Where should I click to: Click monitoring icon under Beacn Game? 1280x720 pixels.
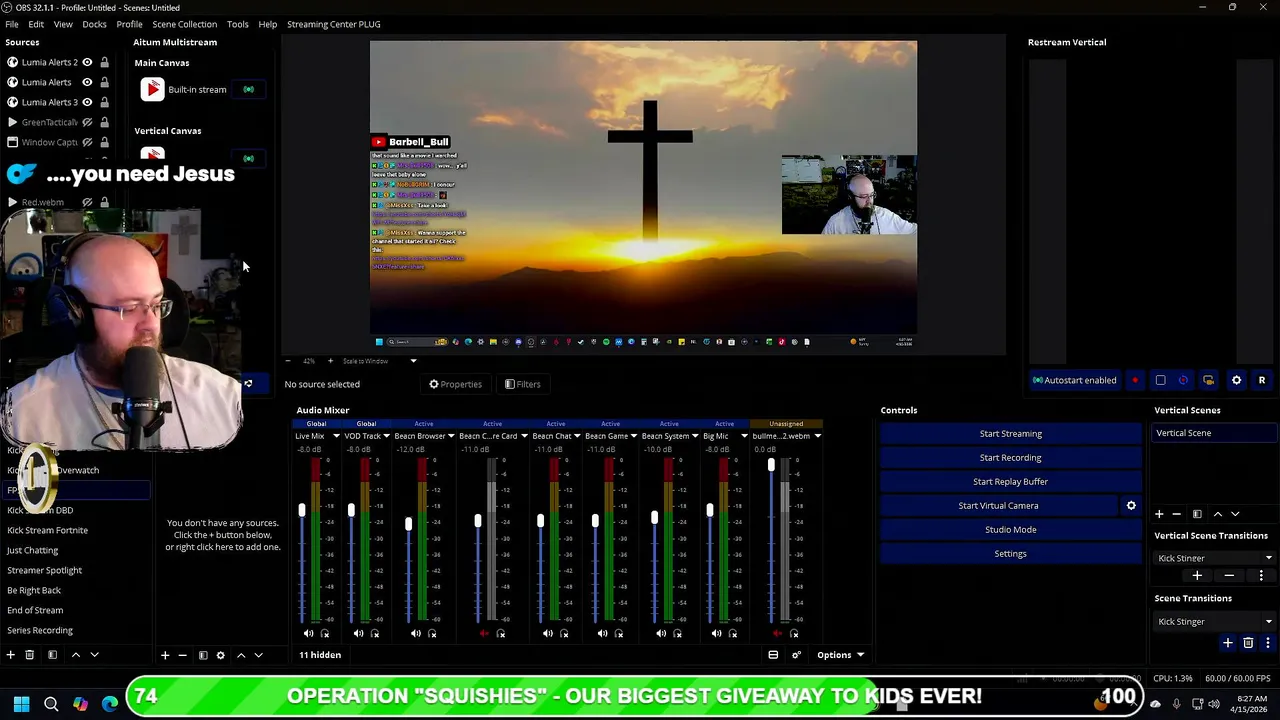(x=619, y=633)
